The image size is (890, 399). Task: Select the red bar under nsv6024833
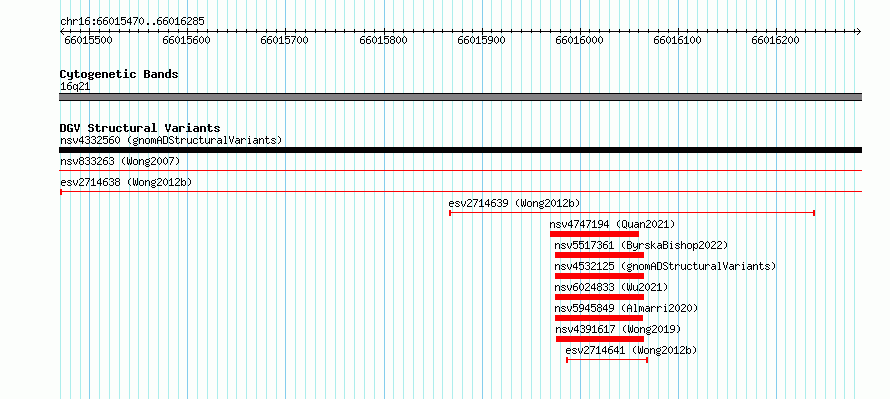click(599, 297)
